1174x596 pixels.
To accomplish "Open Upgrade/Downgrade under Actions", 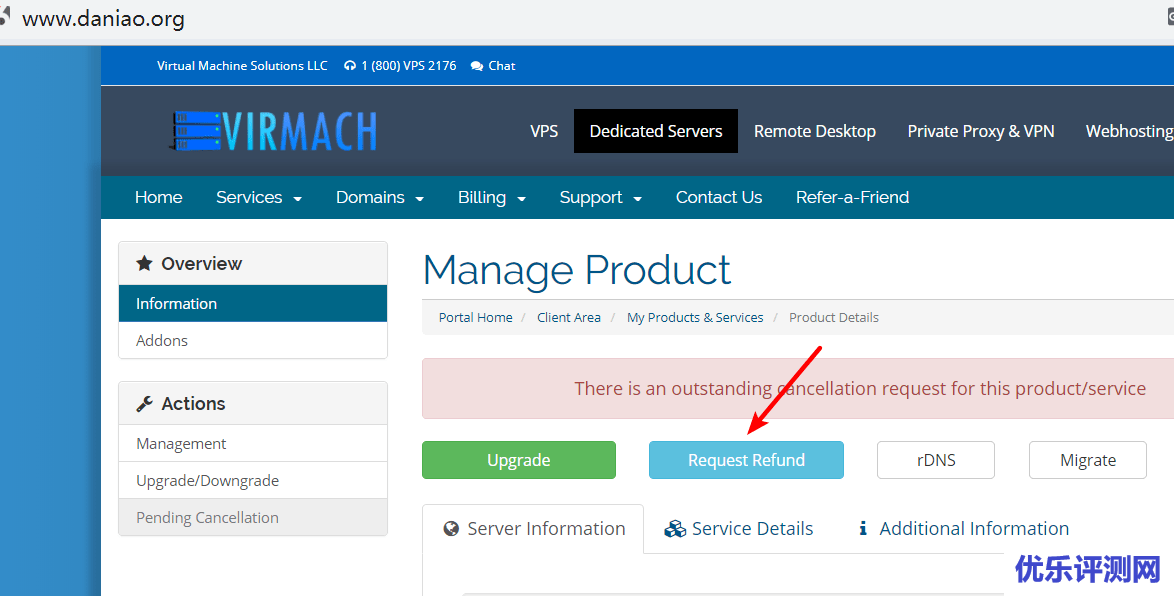I will click(x=253, y=481).
